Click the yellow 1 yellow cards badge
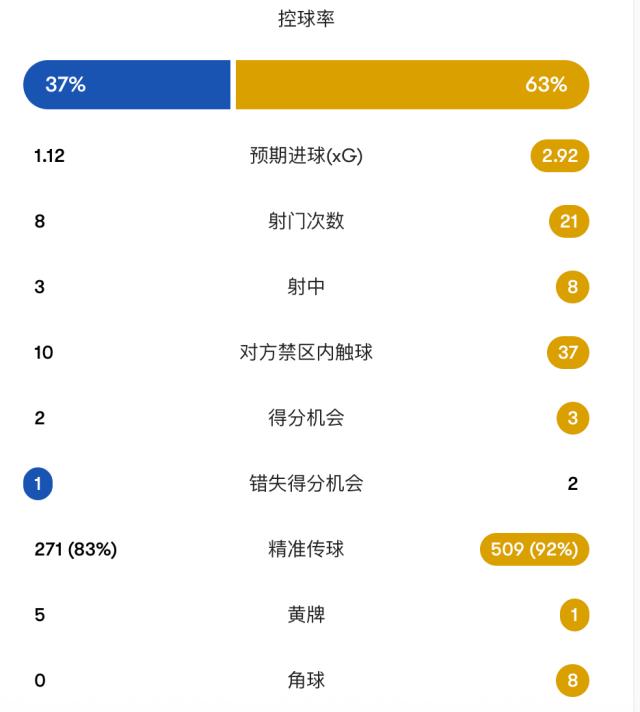Image resolution: width=640 pixels, height=712 pixels. coord(574,615)
